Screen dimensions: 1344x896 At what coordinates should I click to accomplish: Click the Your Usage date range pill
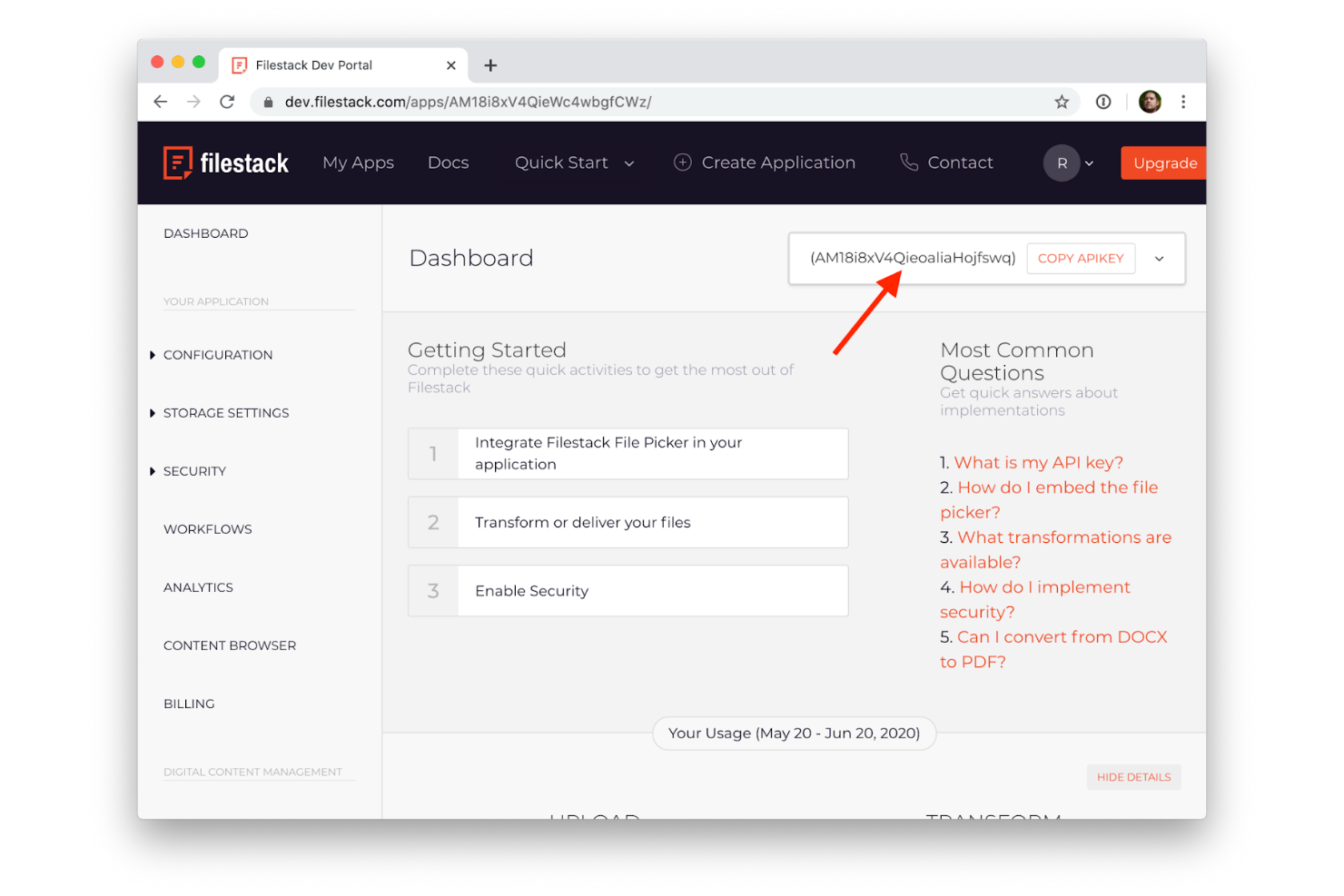(795, 734)
